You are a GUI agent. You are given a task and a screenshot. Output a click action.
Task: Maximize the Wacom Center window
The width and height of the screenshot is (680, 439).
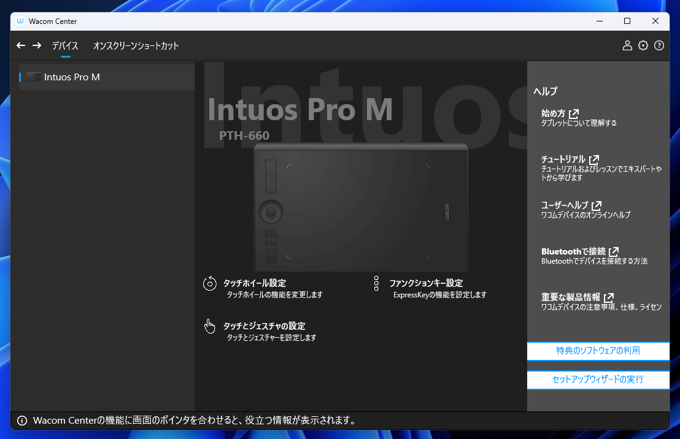pos(627,21)
